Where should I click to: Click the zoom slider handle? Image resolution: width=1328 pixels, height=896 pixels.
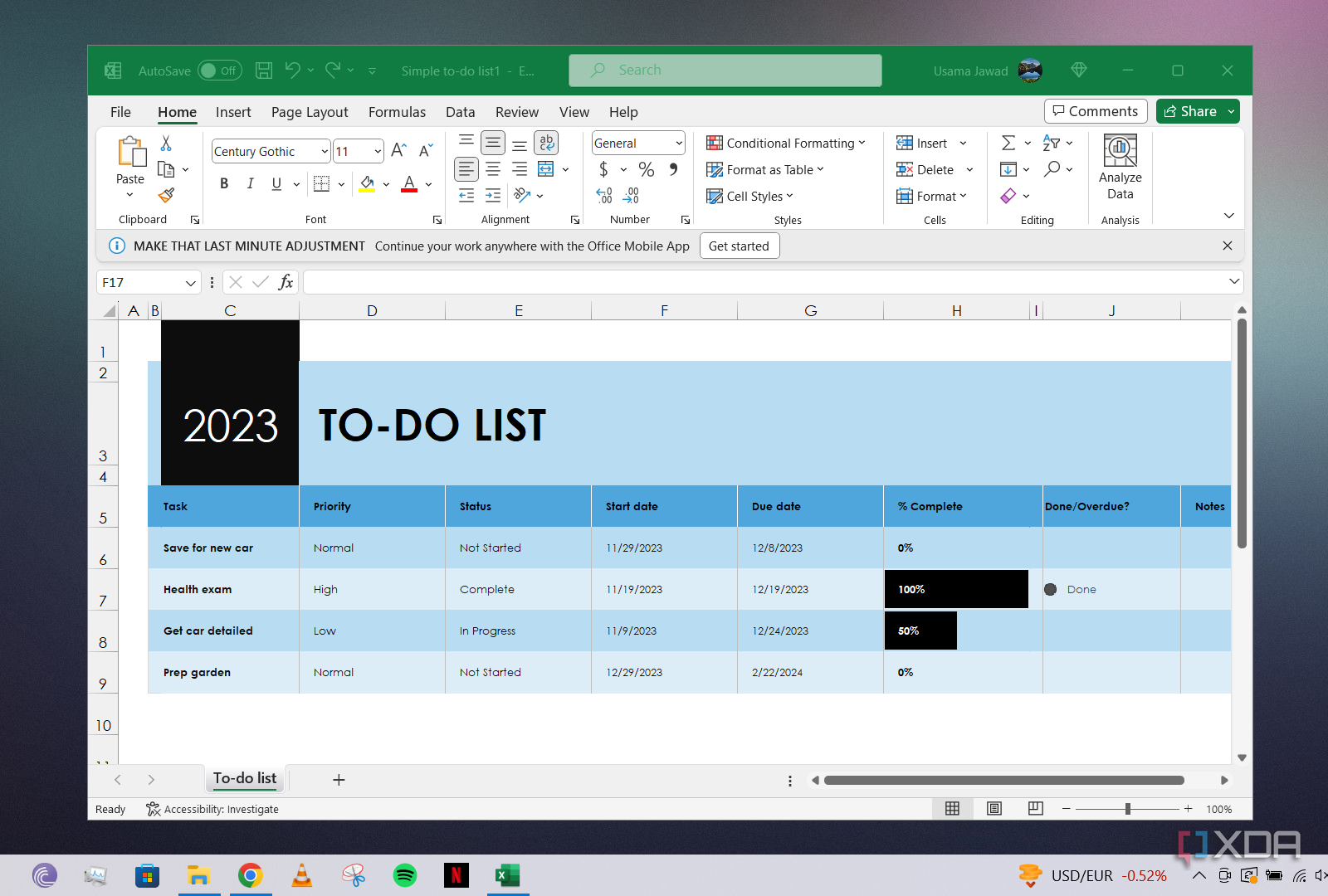coord(1127,809)
